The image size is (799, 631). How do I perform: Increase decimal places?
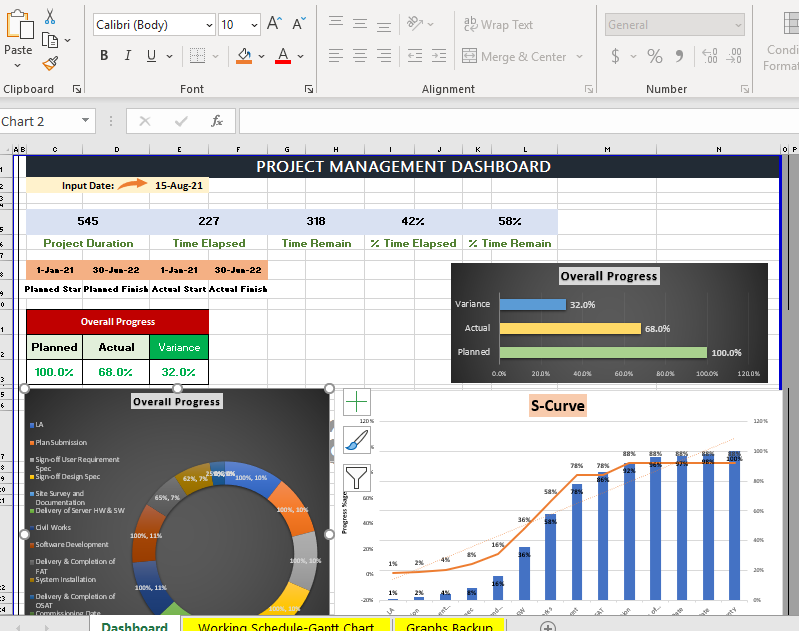click(709, 56)
